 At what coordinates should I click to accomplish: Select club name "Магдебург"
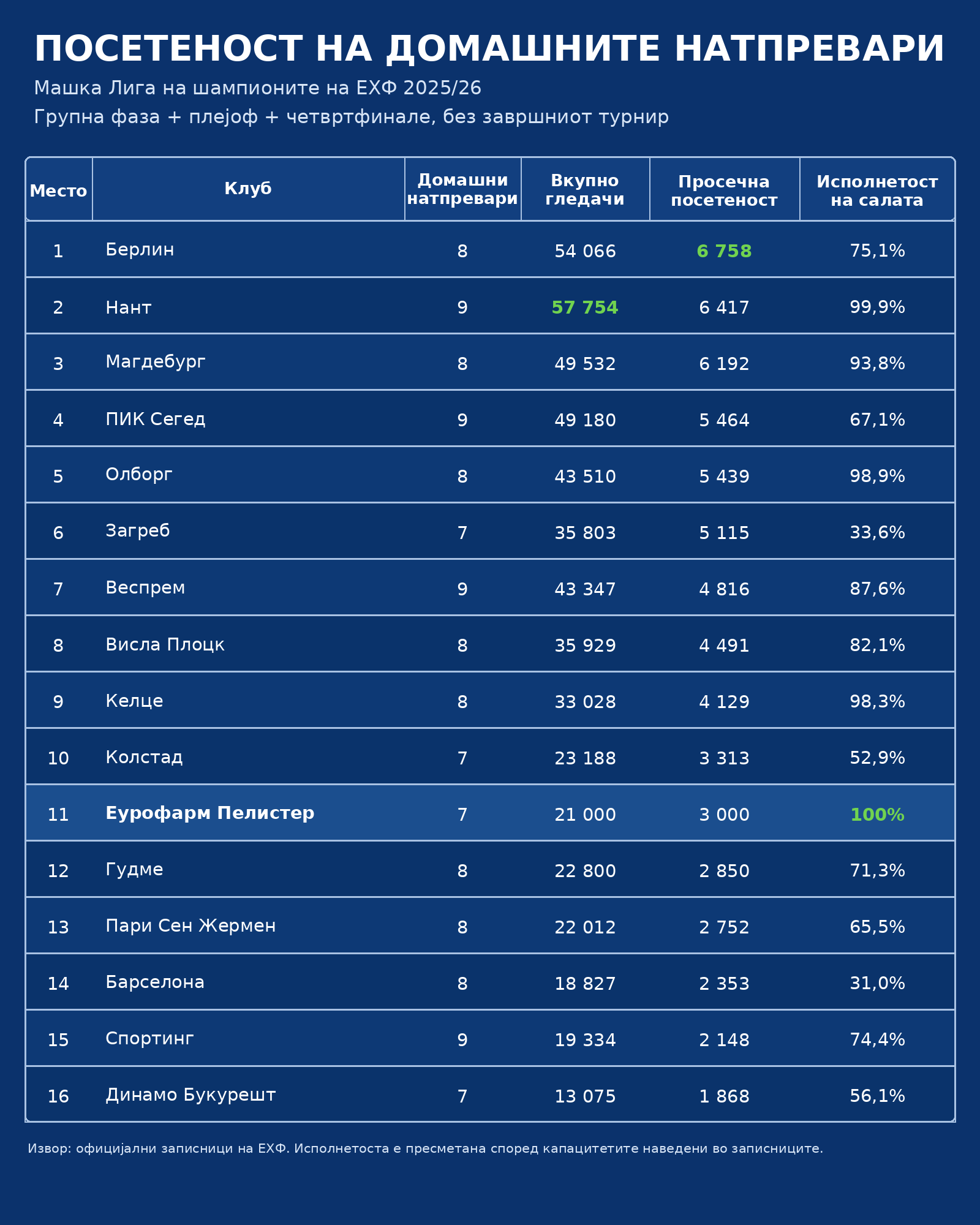click(x=156, y=363)
